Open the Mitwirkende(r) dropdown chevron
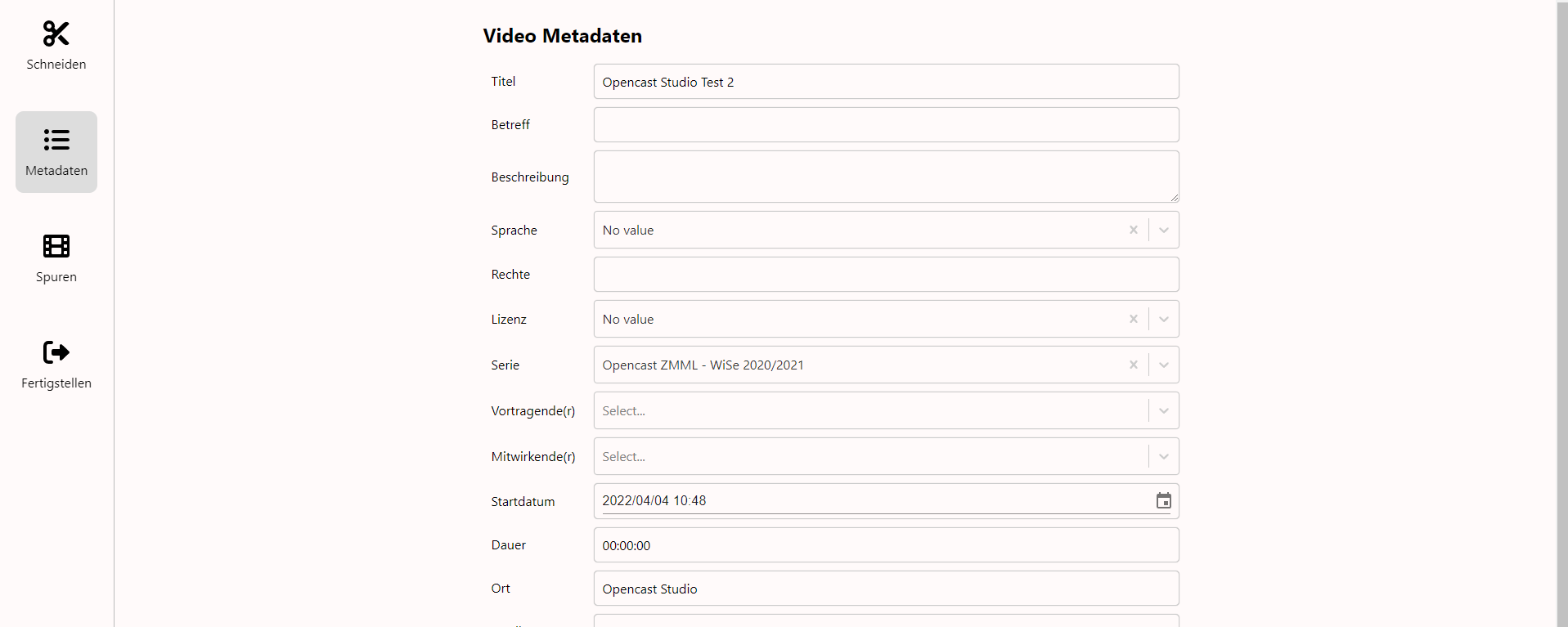This screenshot has width=1568, height=627. tap(1163, 456)
